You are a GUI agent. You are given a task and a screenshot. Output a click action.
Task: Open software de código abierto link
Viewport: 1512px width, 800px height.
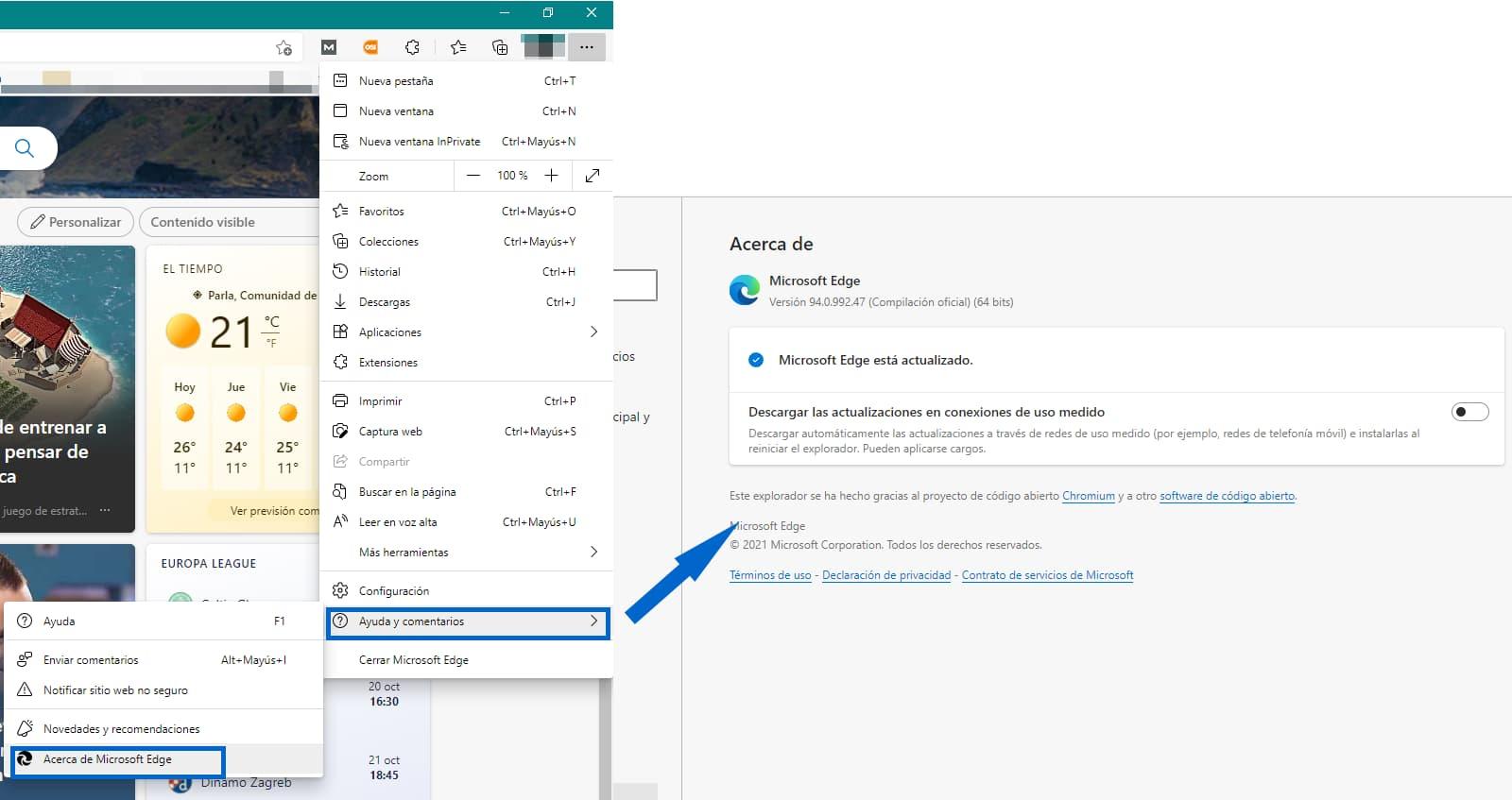(1227, 496)
